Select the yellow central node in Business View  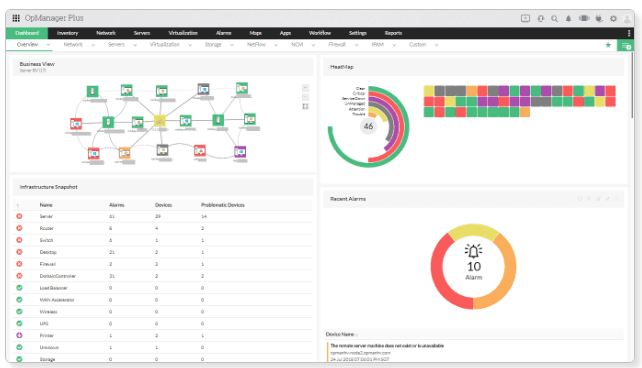tap(160, 121)
